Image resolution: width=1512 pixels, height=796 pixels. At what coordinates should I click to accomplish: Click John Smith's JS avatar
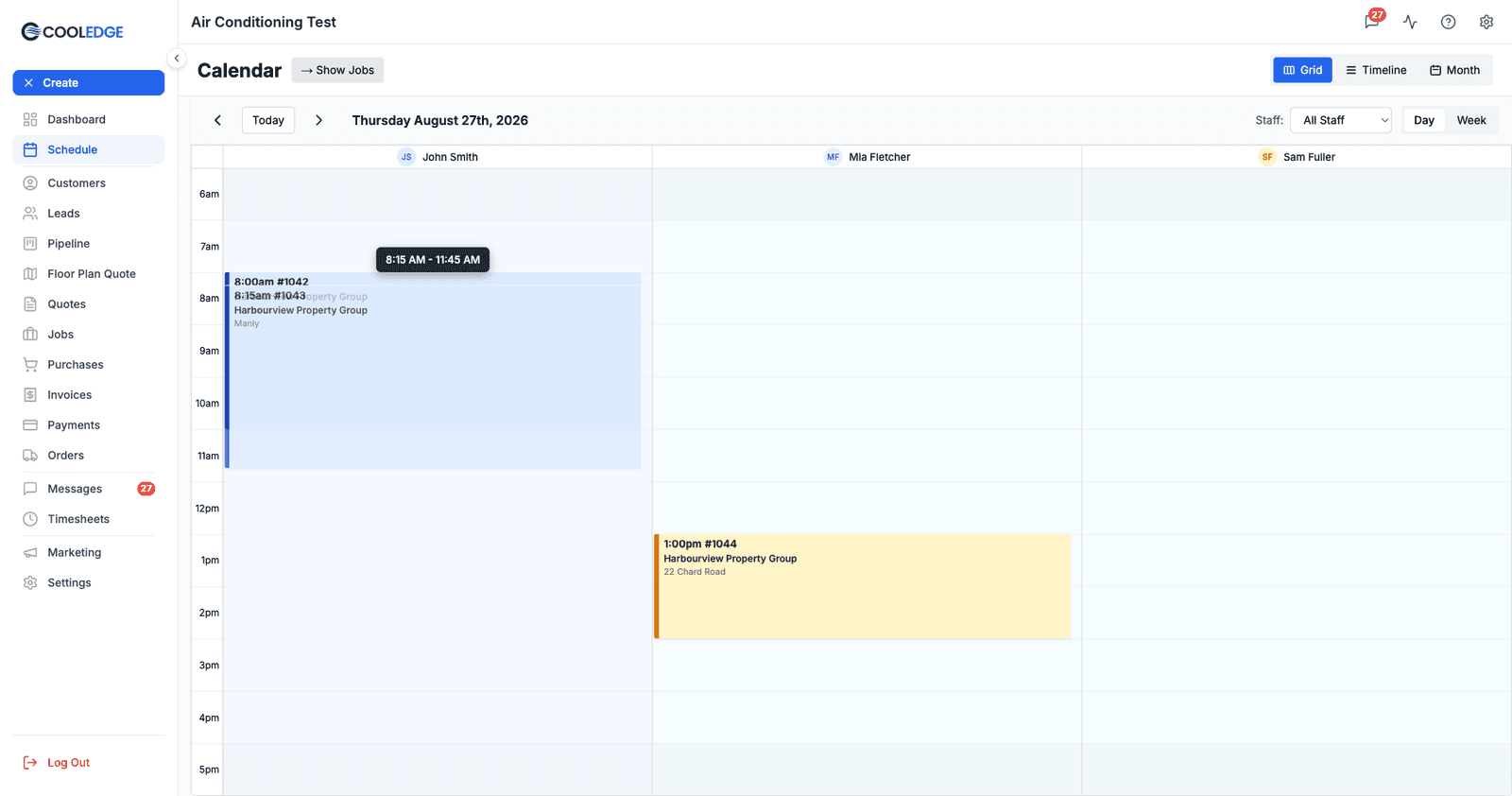pos(406,157)
